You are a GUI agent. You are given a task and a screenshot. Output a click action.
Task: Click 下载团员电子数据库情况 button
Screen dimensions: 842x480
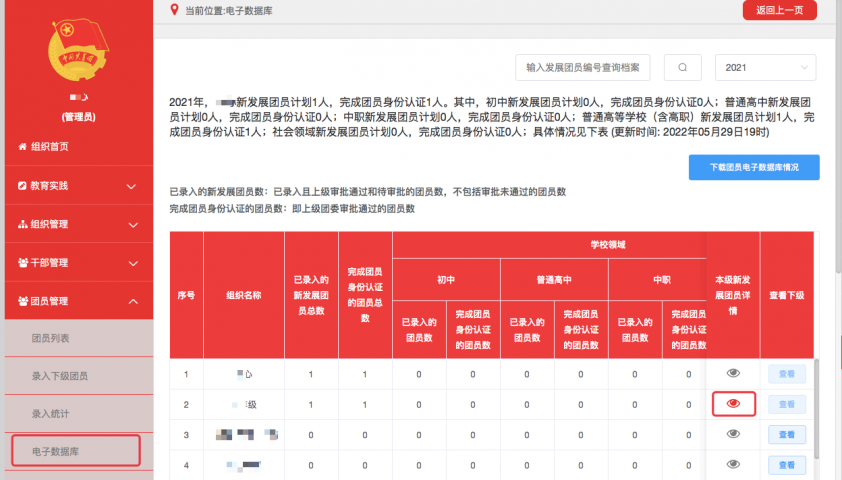(754, 168)
